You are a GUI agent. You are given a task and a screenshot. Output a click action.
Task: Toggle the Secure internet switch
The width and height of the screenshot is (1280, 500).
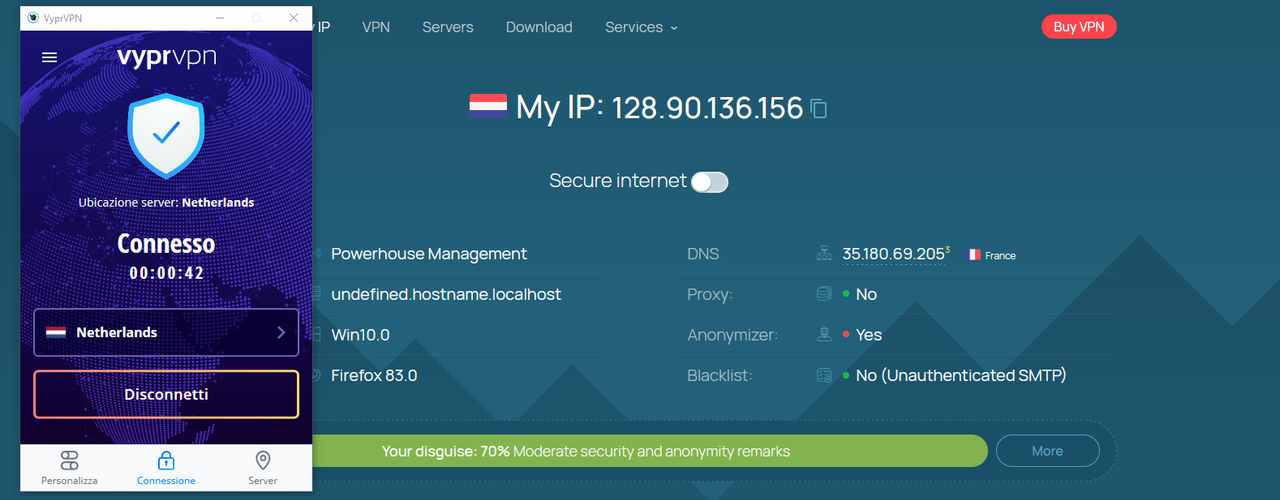tap(710, 182)
